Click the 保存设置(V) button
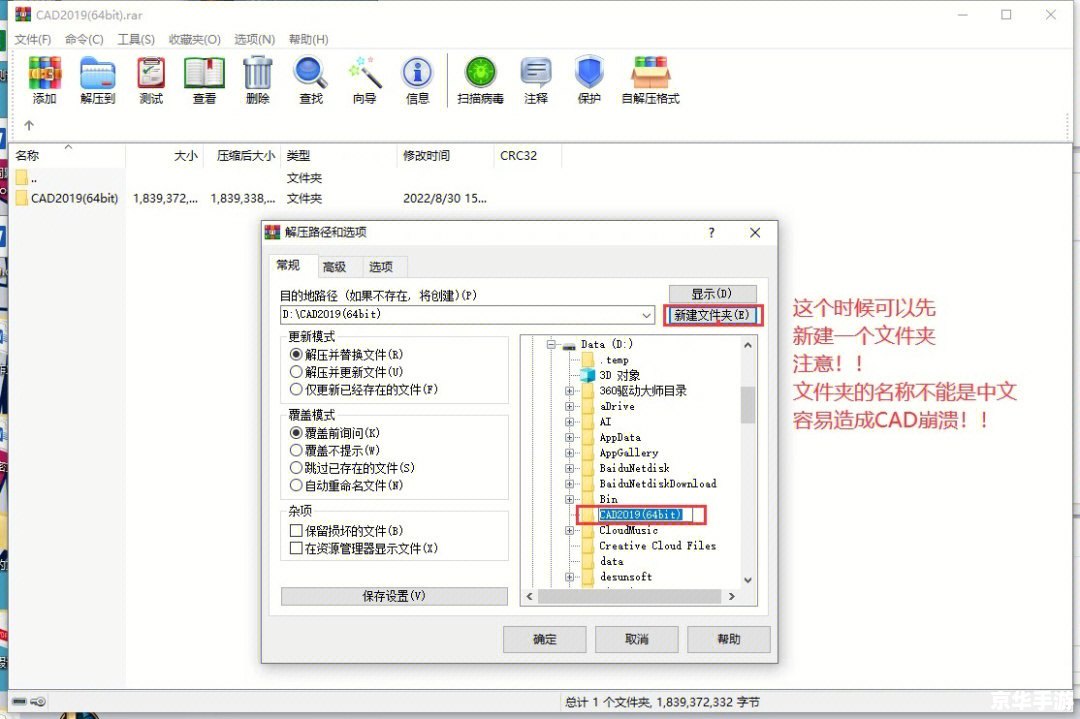 pyautogui.click(x=394, y=596)
